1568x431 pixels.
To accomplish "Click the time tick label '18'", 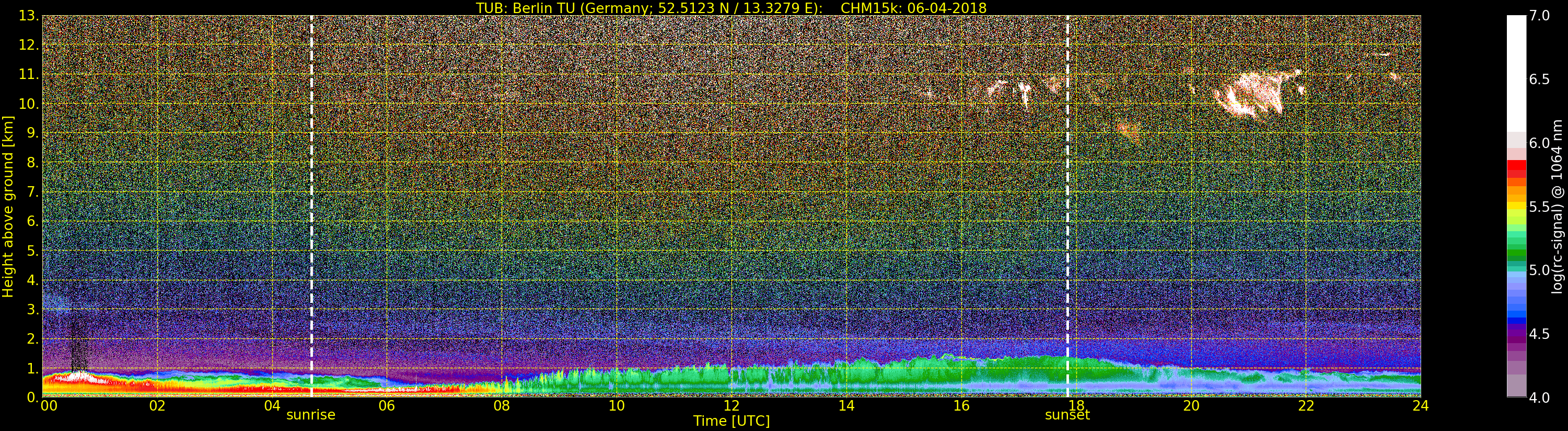I will coord(1076,406).
